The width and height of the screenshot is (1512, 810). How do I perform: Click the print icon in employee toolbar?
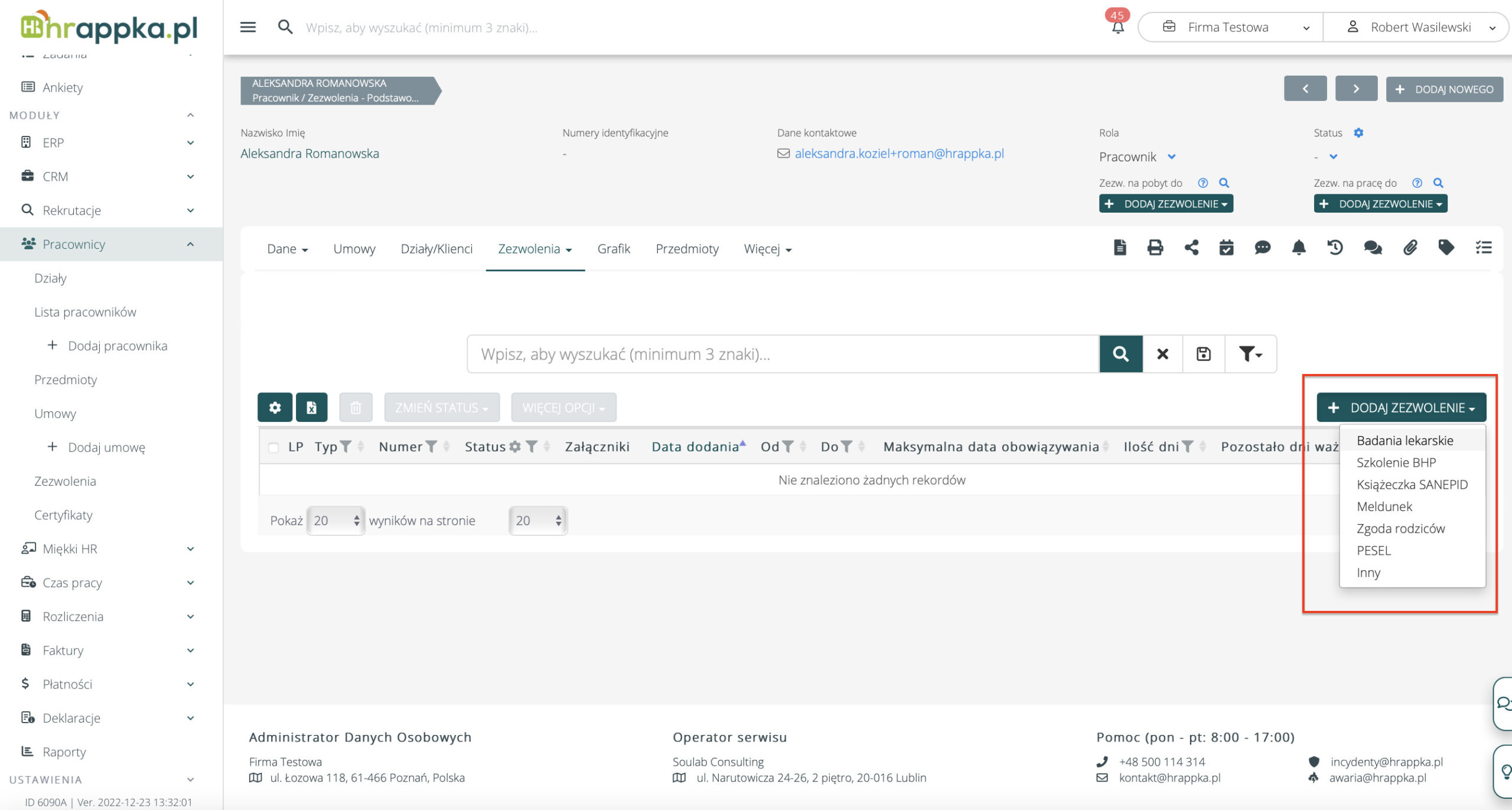click(x=1155, y=248)
